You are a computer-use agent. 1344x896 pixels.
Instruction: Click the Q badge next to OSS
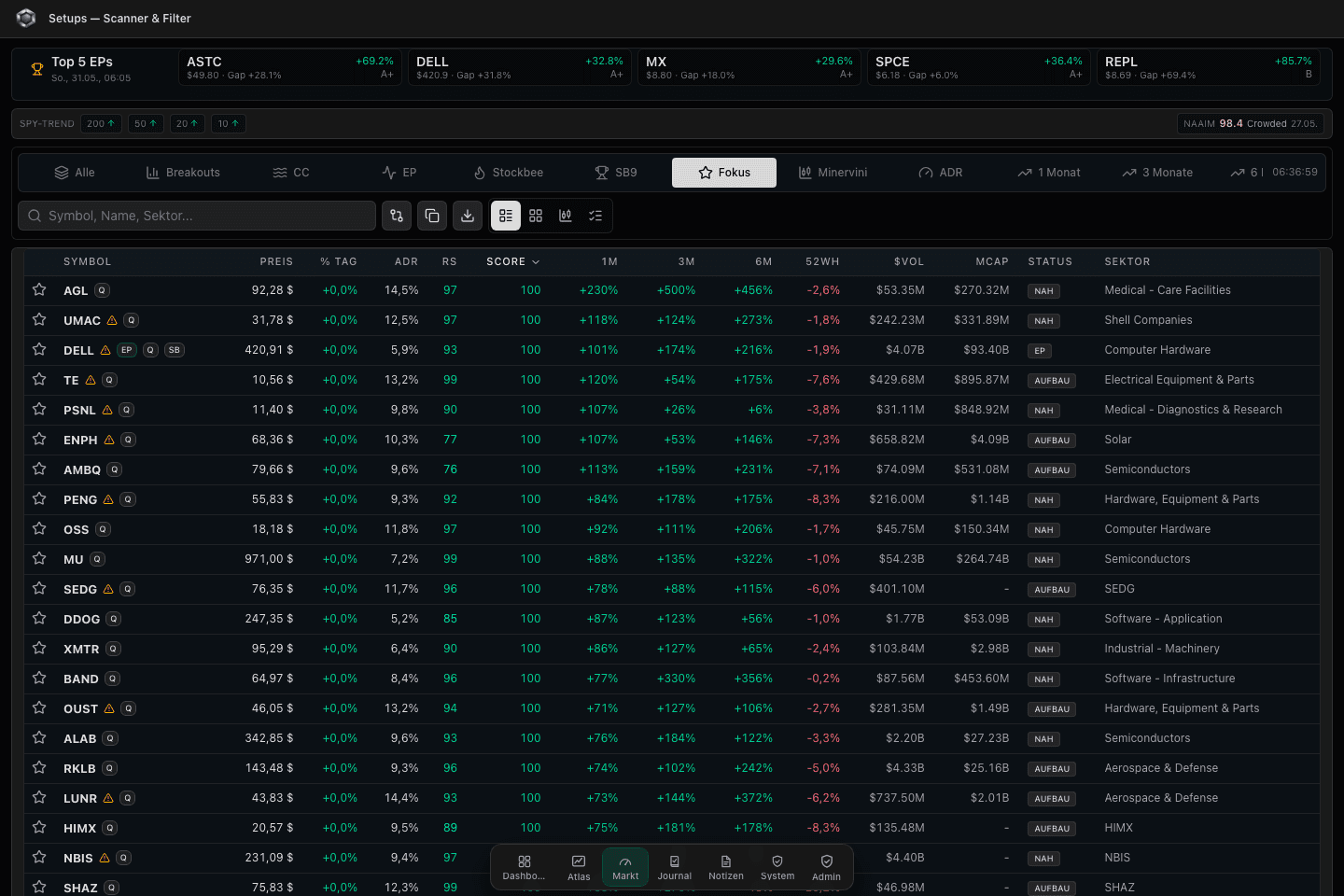tap(104, 529)
